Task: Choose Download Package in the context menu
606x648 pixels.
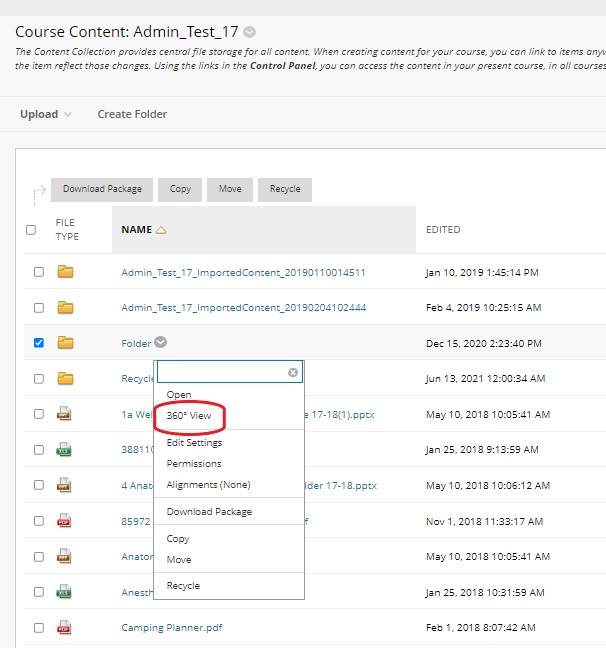Action: tap(209, 512)
